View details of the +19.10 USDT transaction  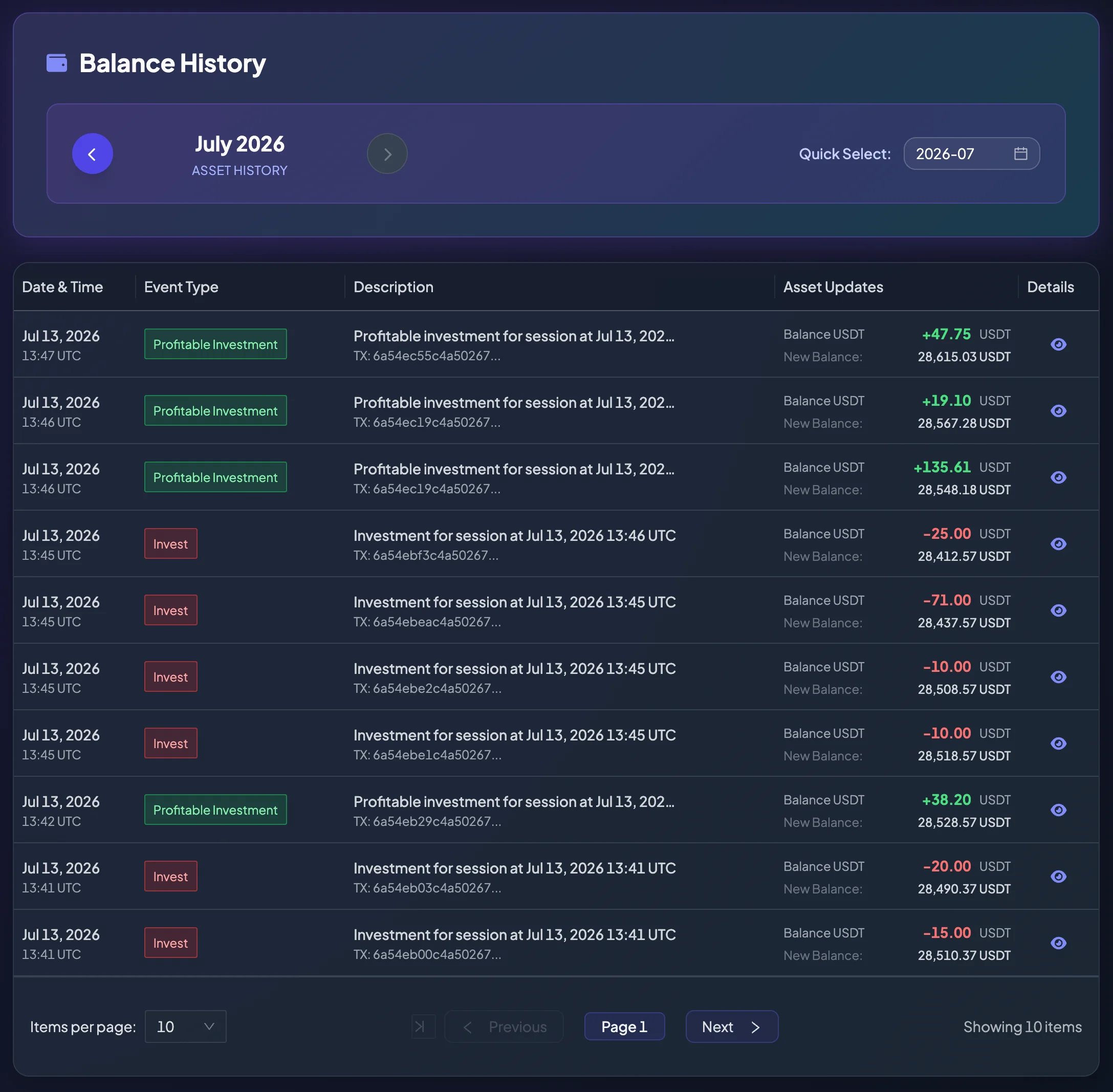pos(1059,410)
